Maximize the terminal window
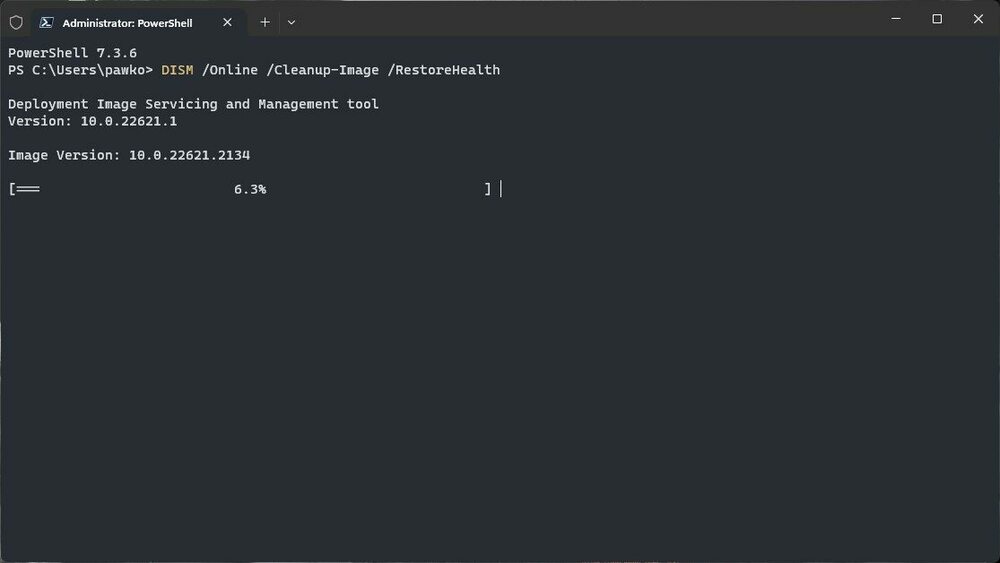The width and height of the screenshot is (1000, 563). tap(937, 19)
